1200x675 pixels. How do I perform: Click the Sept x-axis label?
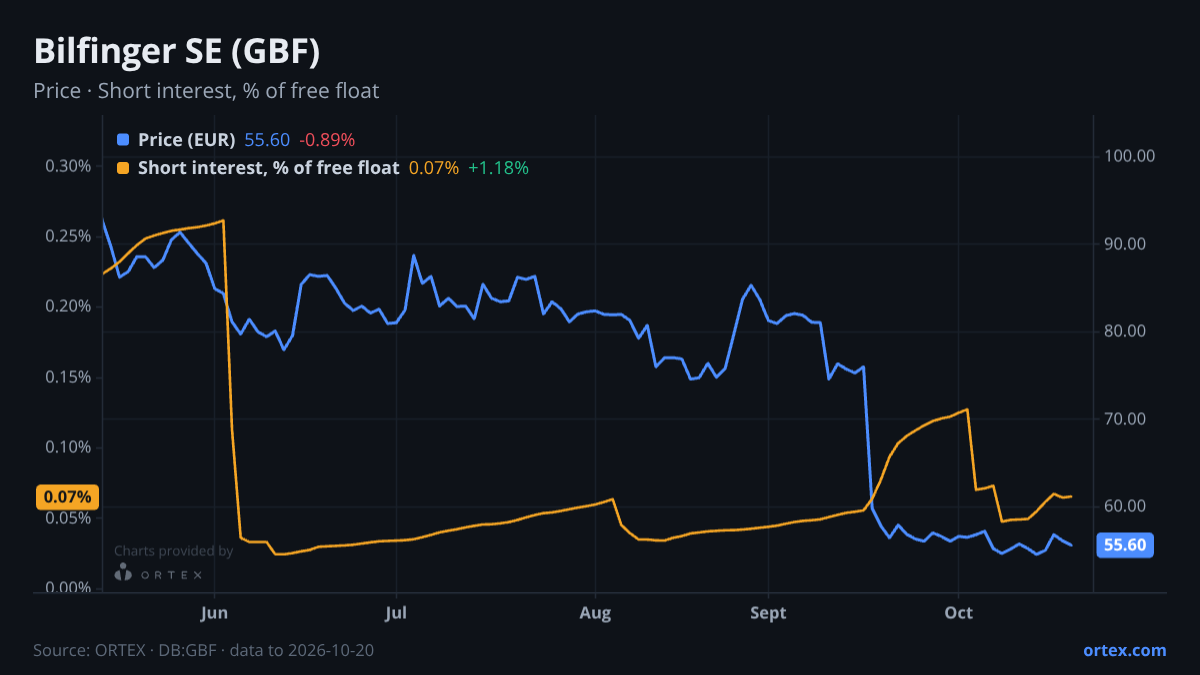[x=769, y=612]
